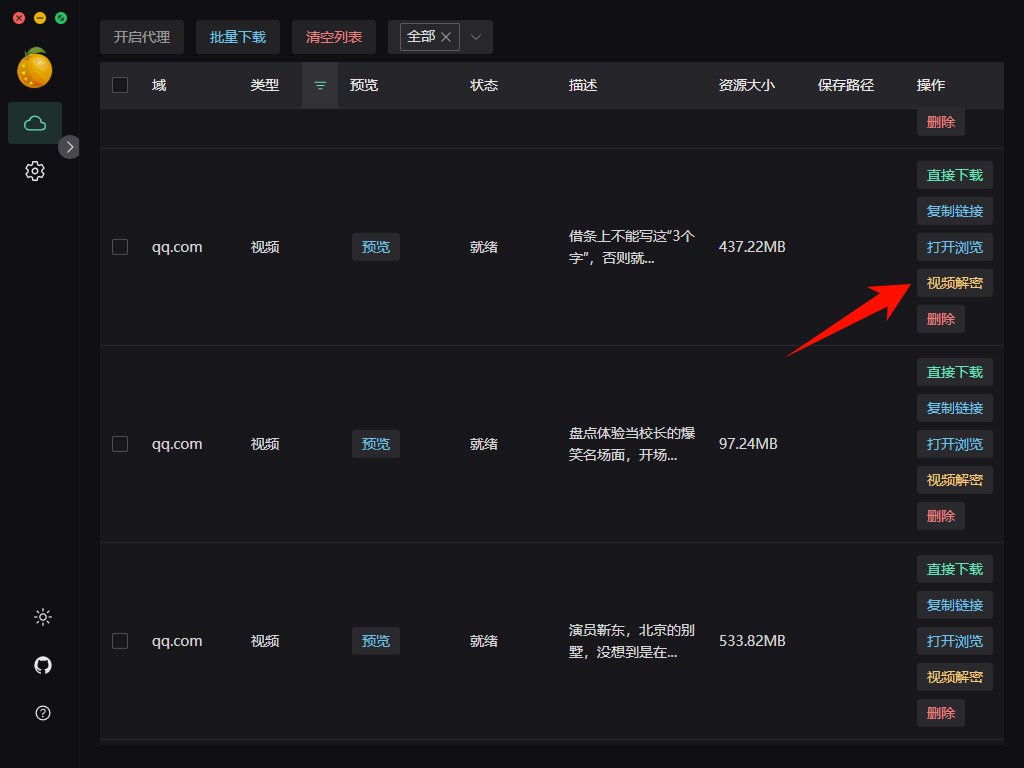
Task: Click the 删除 button in the topmost partial row
Action: tap(941, 122)
